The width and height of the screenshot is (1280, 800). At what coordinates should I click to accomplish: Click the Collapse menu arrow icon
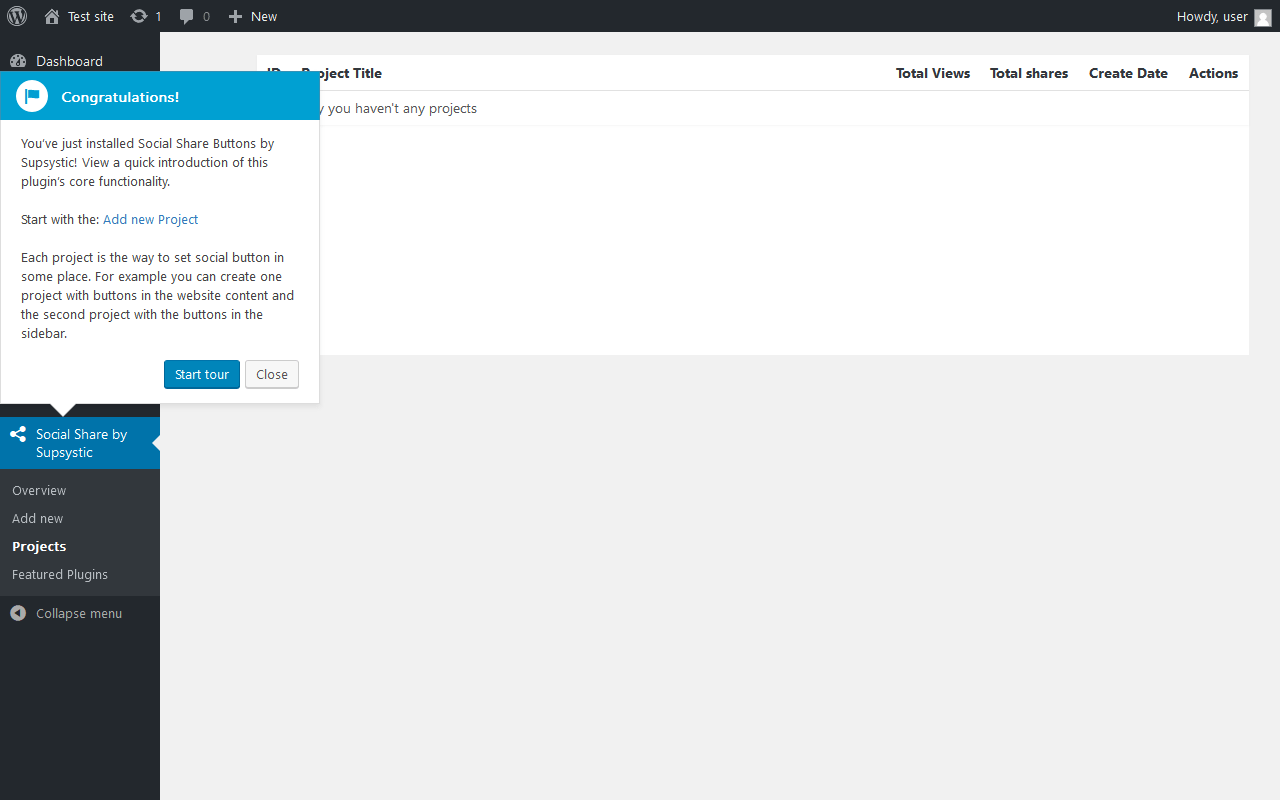click(x=18, y=613)
